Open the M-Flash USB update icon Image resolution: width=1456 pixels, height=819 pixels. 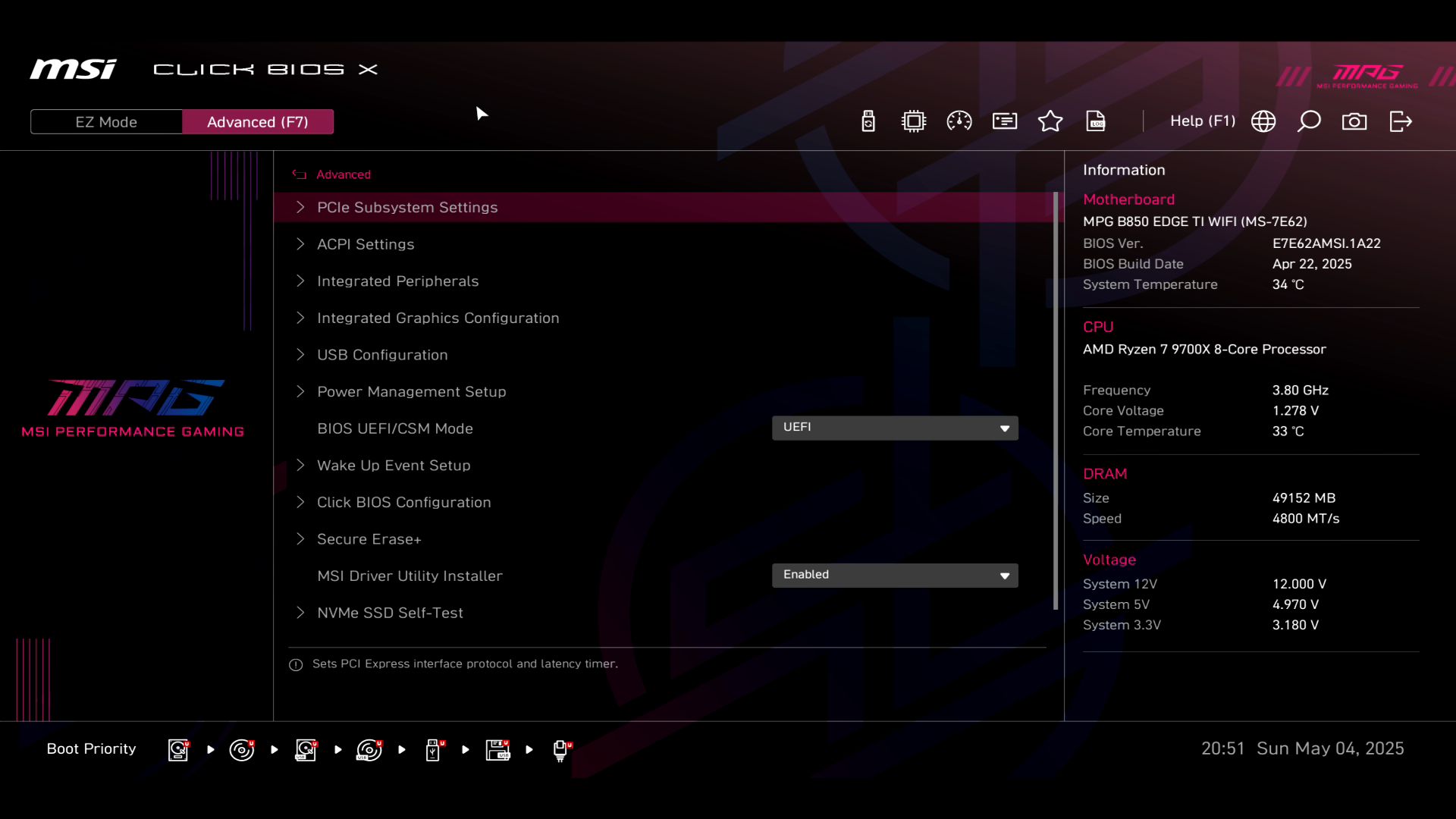coord(868,121)
